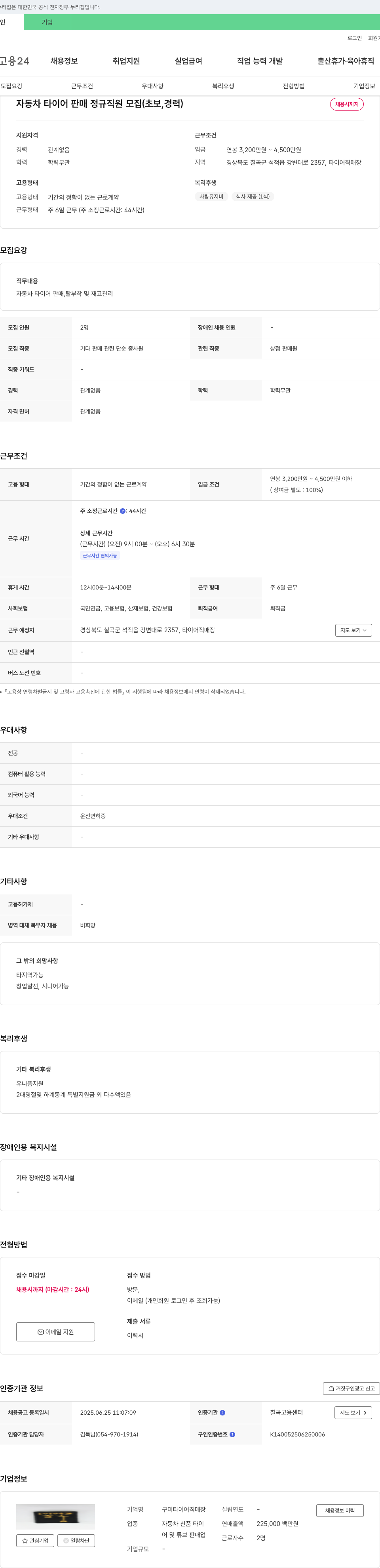The height and width of the screenshot is (1568, 380).
Task: Open 지도 보기 for 칠곡고용센터
Action: [353, 1413]
